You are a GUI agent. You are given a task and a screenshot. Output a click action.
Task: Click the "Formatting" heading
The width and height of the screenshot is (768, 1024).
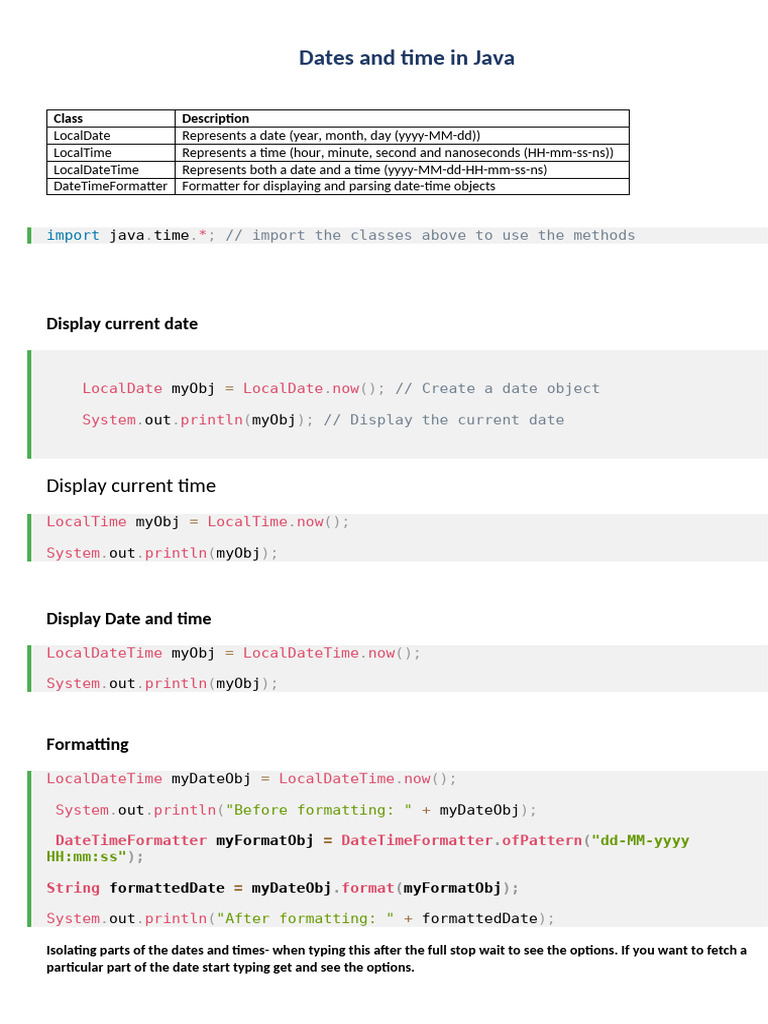coord(88,744)
